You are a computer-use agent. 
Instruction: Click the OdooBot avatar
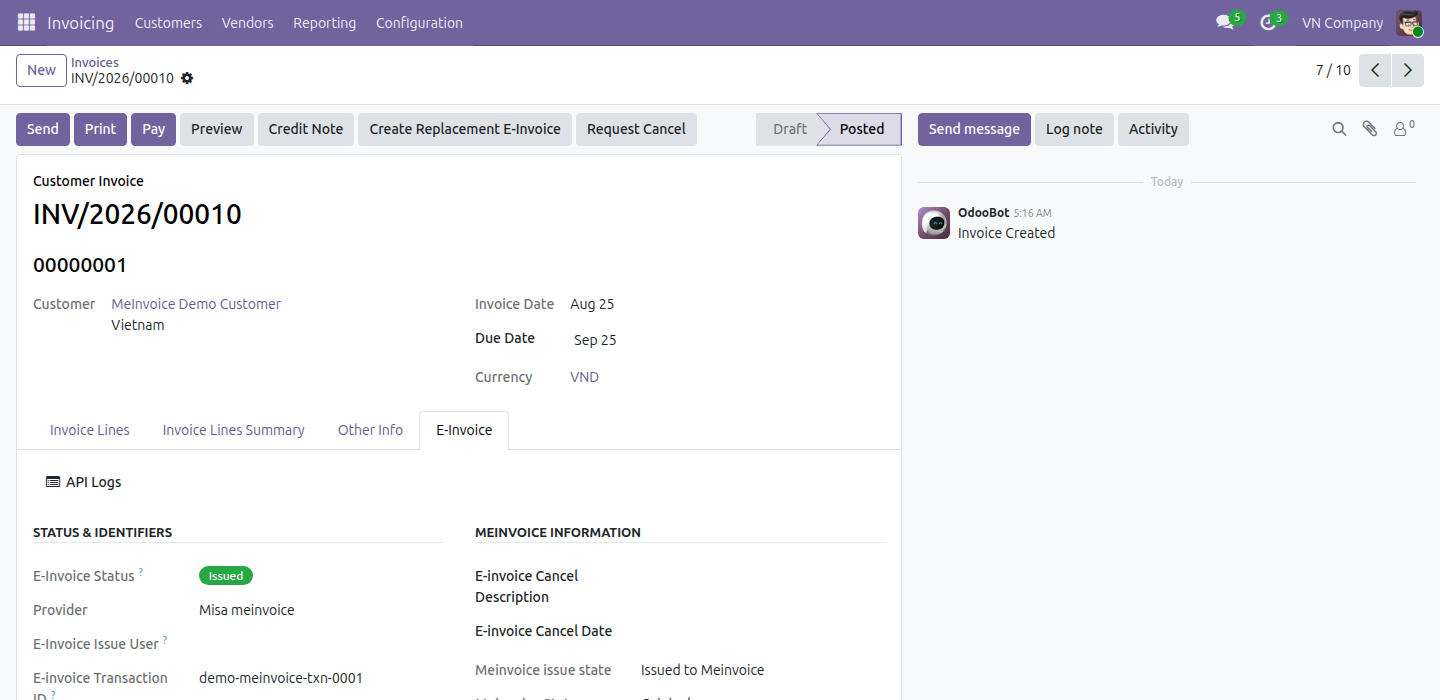[934, 223]
